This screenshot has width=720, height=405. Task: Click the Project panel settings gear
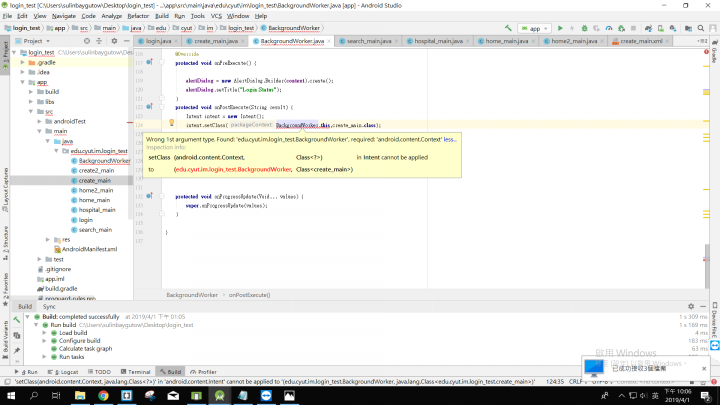pyautogui.click(x=114, y=41)
